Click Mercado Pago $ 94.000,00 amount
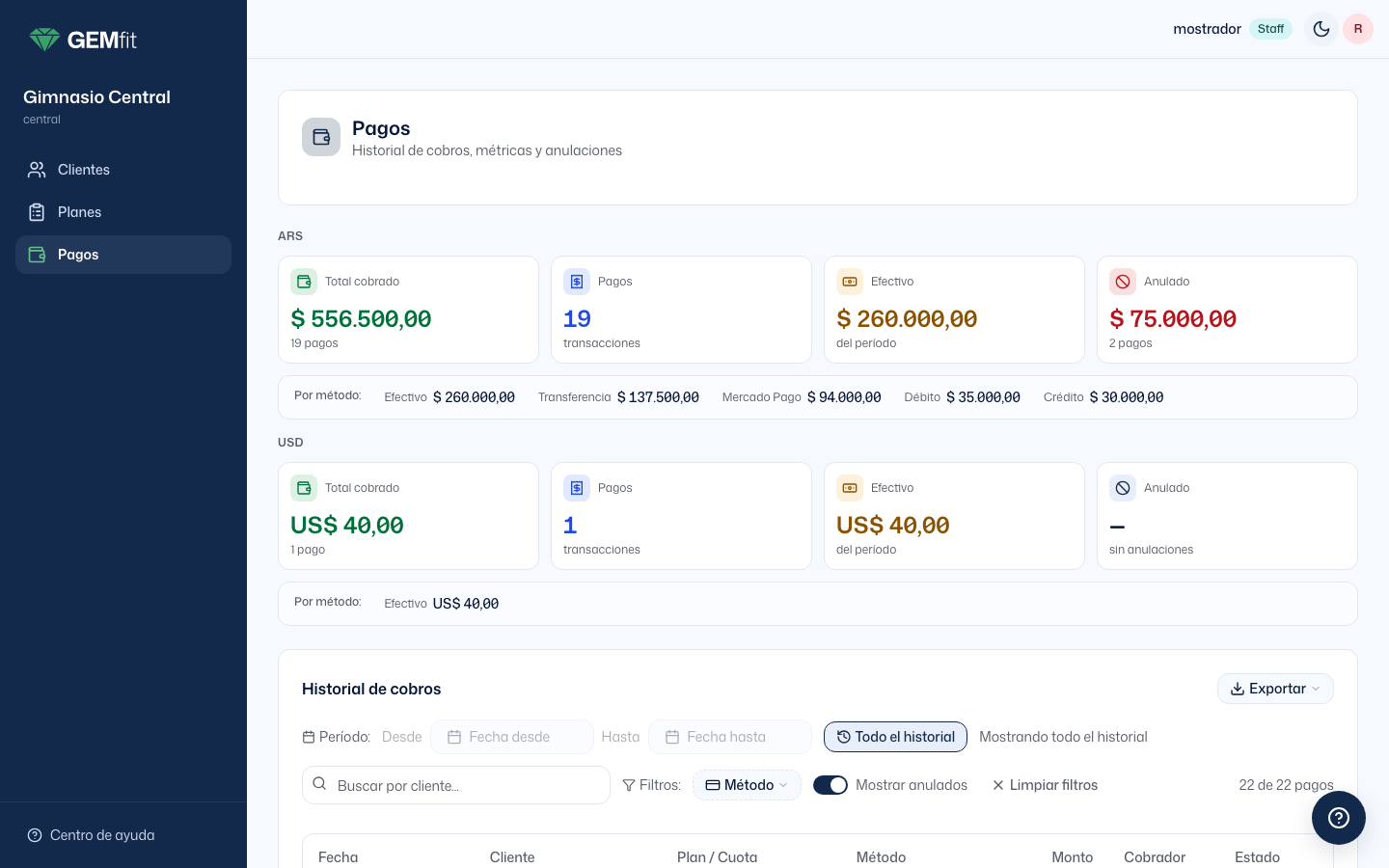Screen dimensions: 1389x868 point(844,397)
